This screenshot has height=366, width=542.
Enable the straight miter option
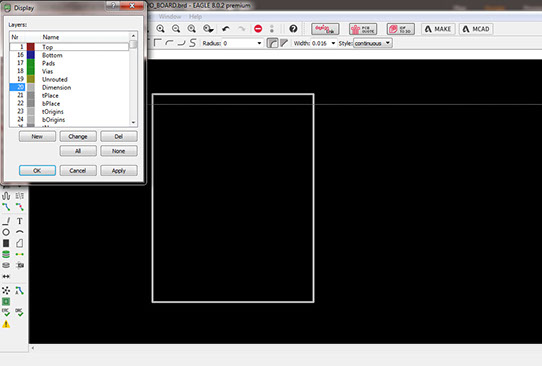284,43
